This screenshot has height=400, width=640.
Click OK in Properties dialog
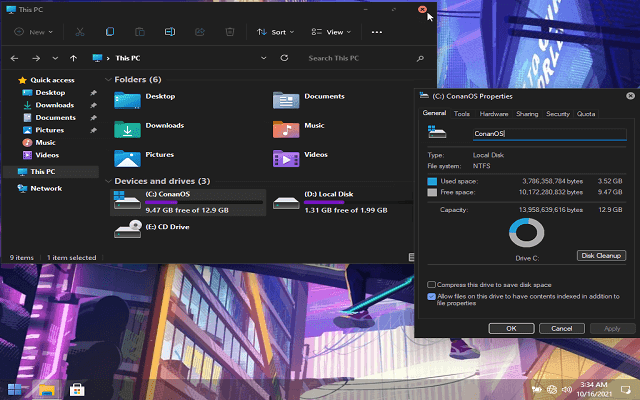511,328
